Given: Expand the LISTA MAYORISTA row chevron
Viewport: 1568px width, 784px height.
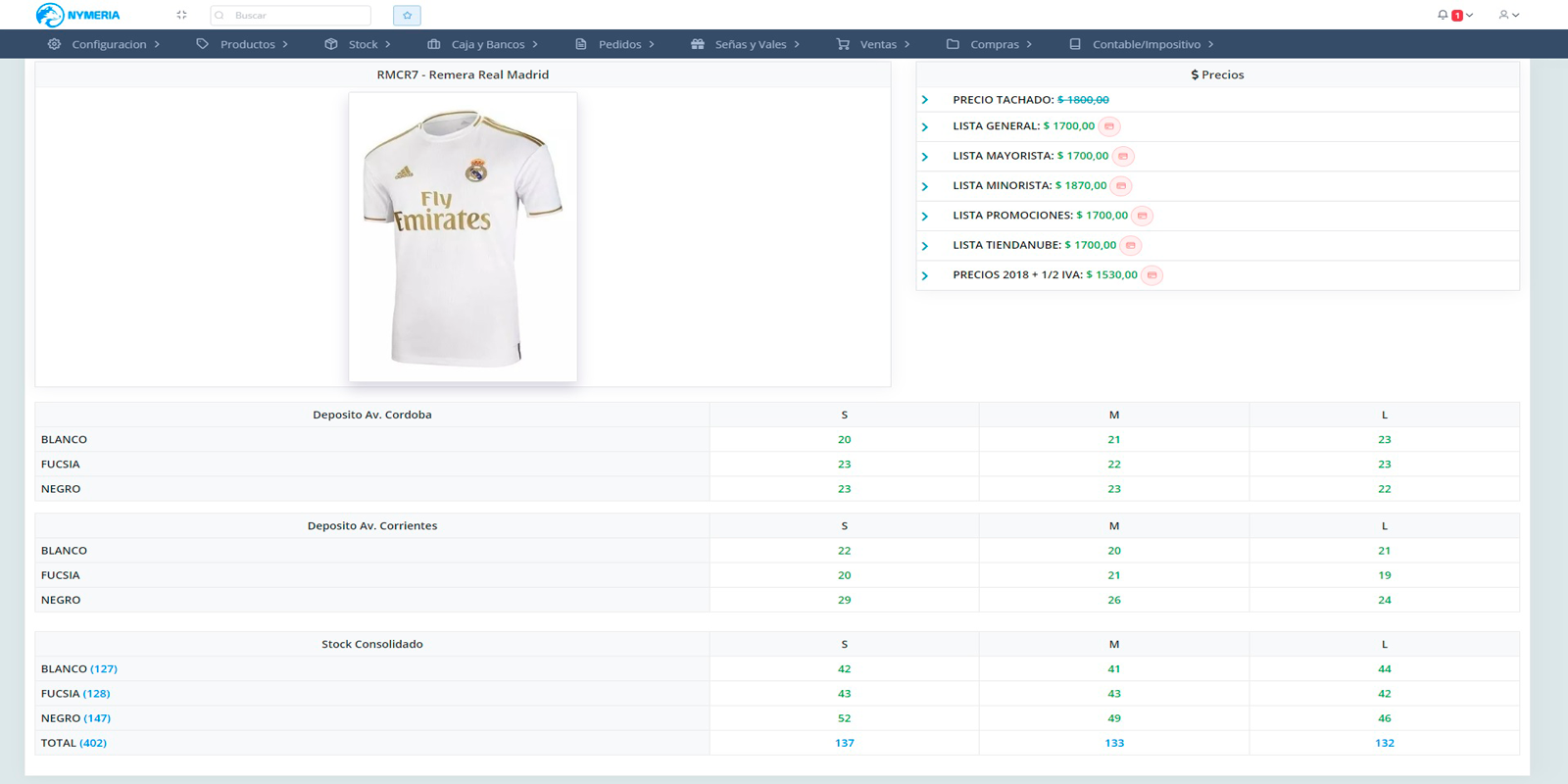Looking at the screenshot, I should 925,156.
